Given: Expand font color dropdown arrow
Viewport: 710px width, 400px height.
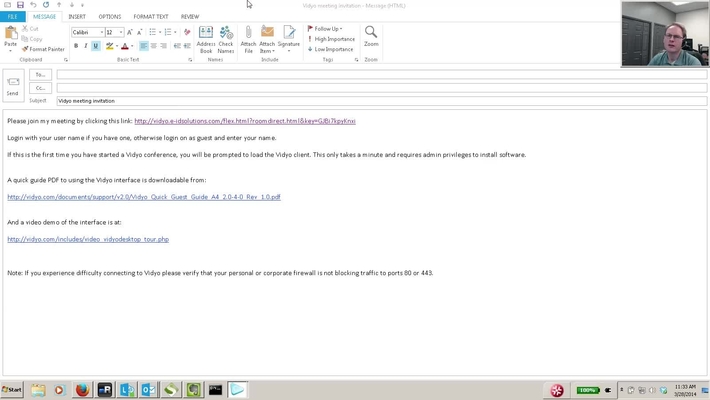Looking at the screenshot, I should [x=132, y=46].
